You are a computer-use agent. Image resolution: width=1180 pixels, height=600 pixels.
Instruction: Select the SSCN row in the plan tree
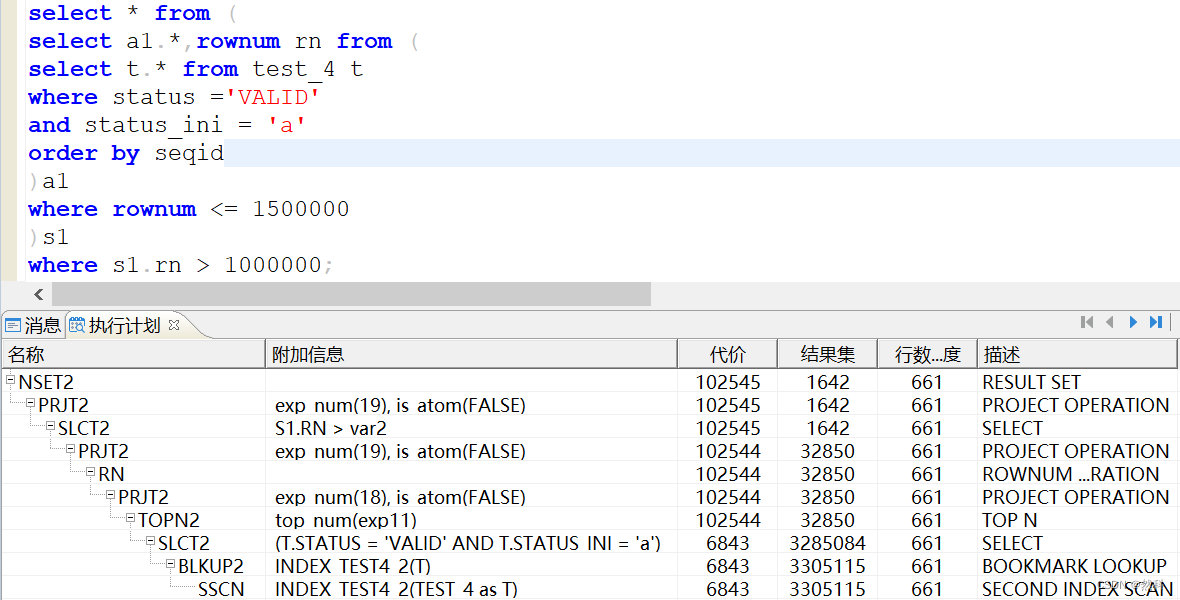pyautogui.click(x=225, y=588)
